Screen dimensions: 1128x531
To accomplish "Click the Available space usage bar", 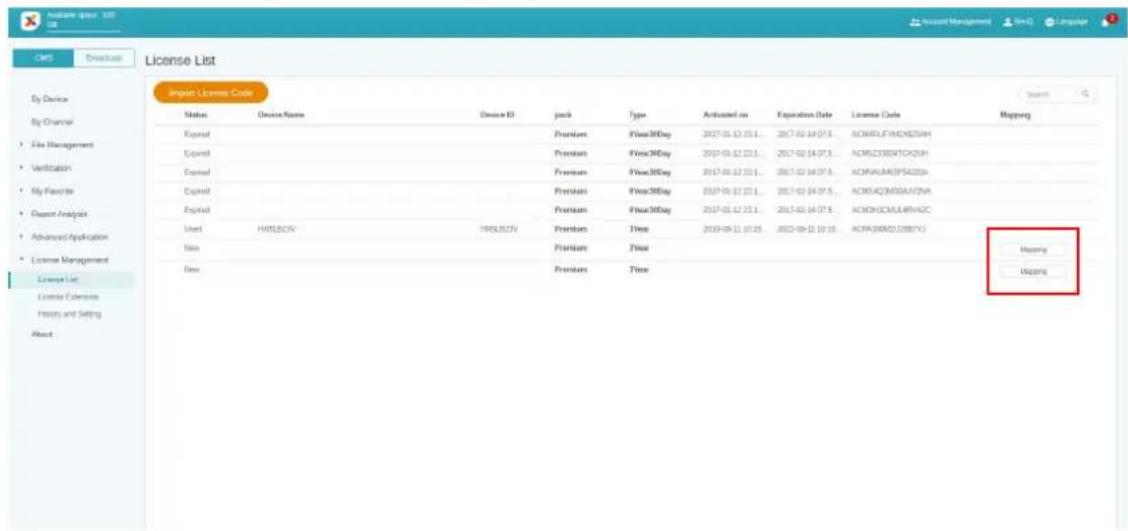I will [x=83, y=32].
